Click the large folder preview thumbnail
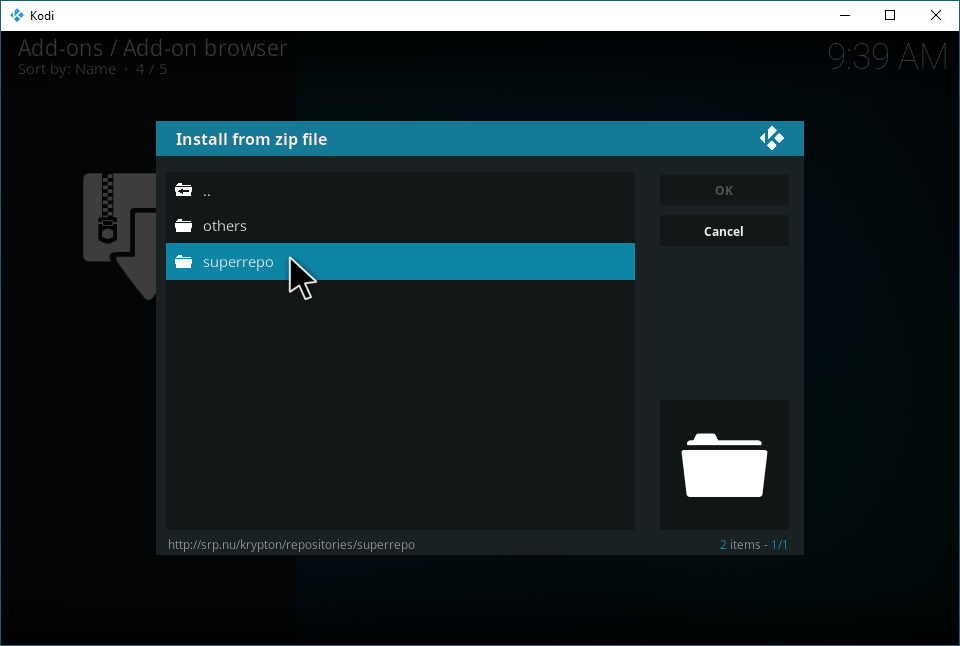Image resolution: width=960 pixels, height=646 pixels. [724, 465]
